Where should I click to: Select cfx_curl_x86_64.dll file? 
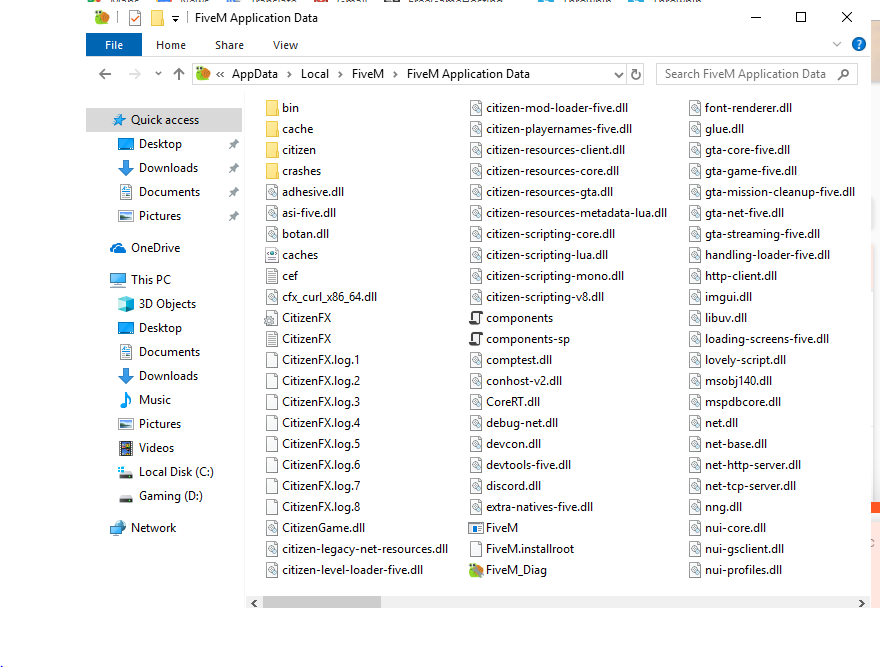pyautogui.click(x=322, y=297)
